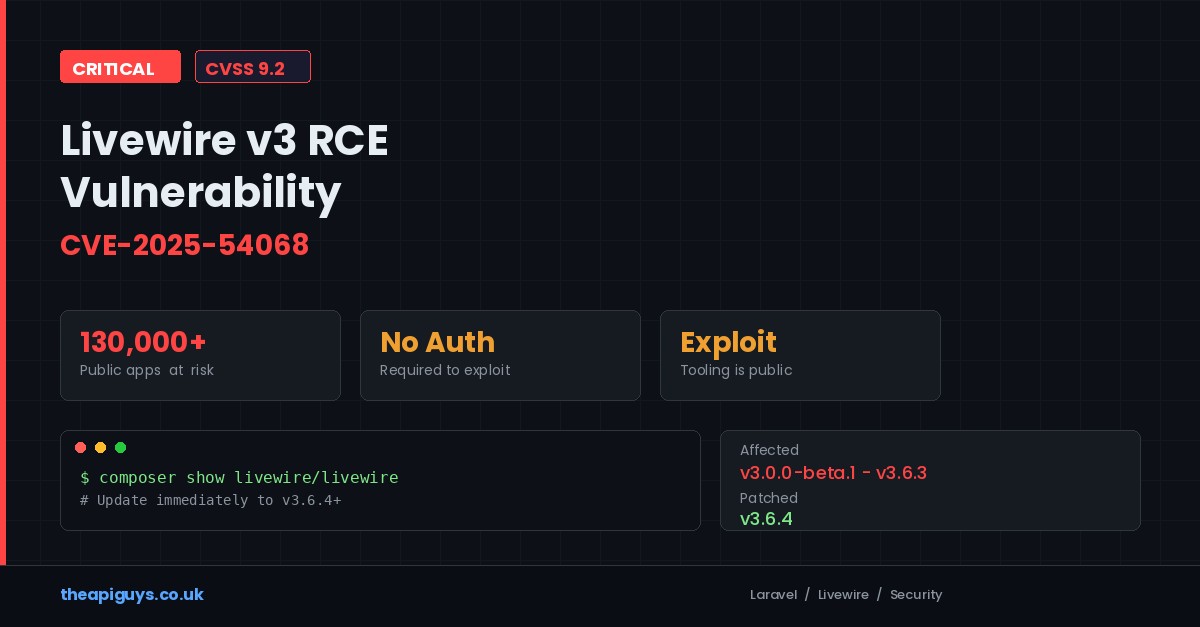Image resolution: width=1200 pixels, height=627 pixels.
Task: Select affected version range v3.0.0-beta.1 - v3.6.3
Action: [x=833, y=473]
